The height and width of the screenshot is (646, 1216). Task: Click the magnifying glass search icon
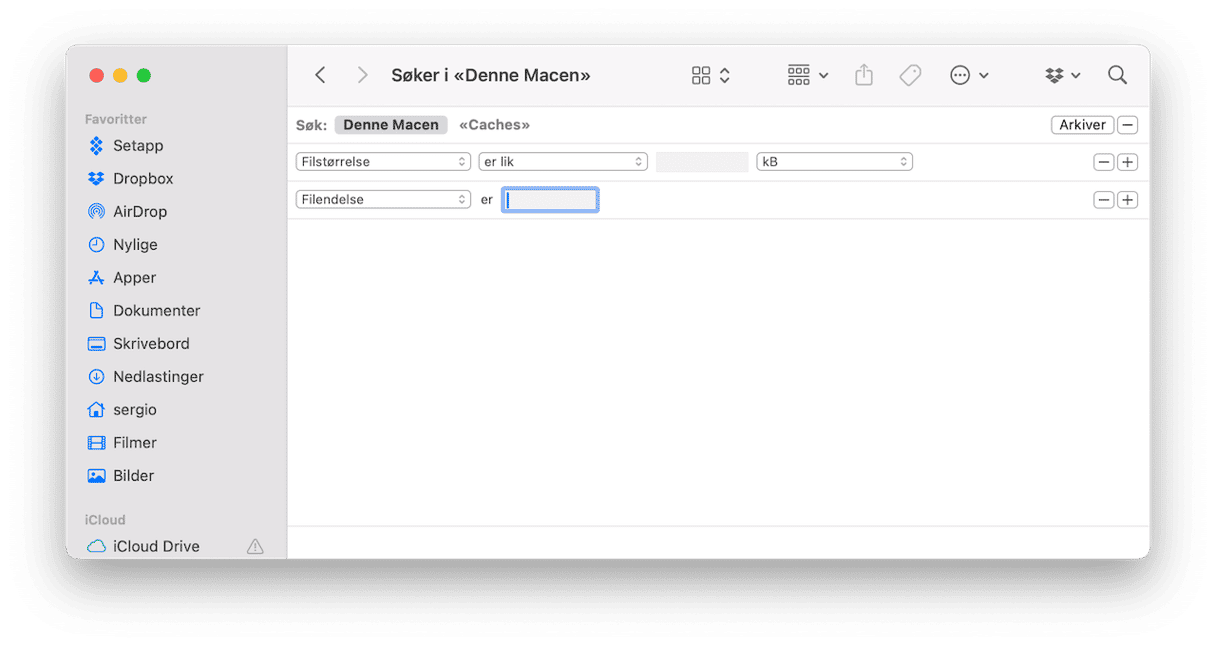click(x=1118, y=75)
